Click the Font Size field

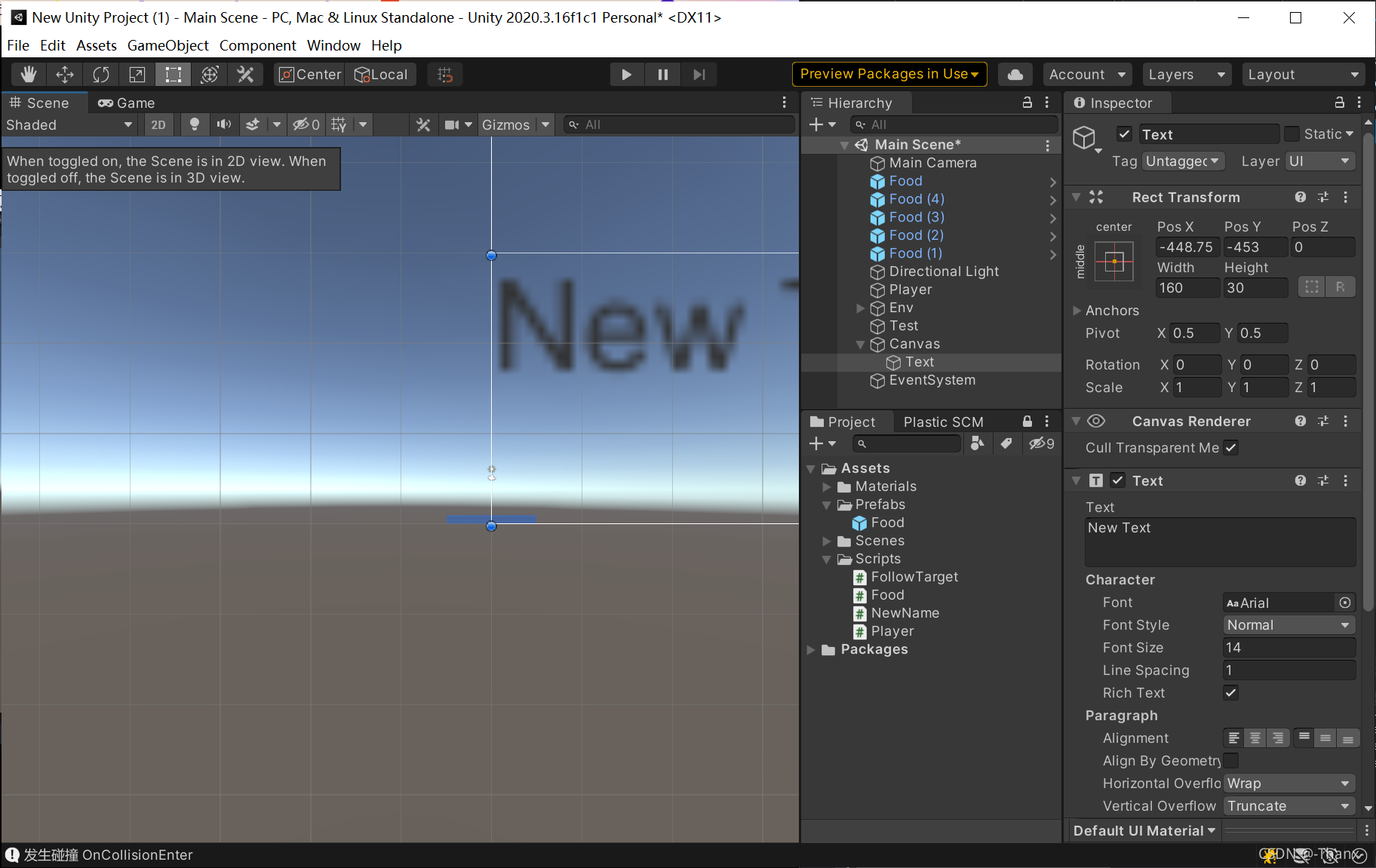(x=1288, y=648)
